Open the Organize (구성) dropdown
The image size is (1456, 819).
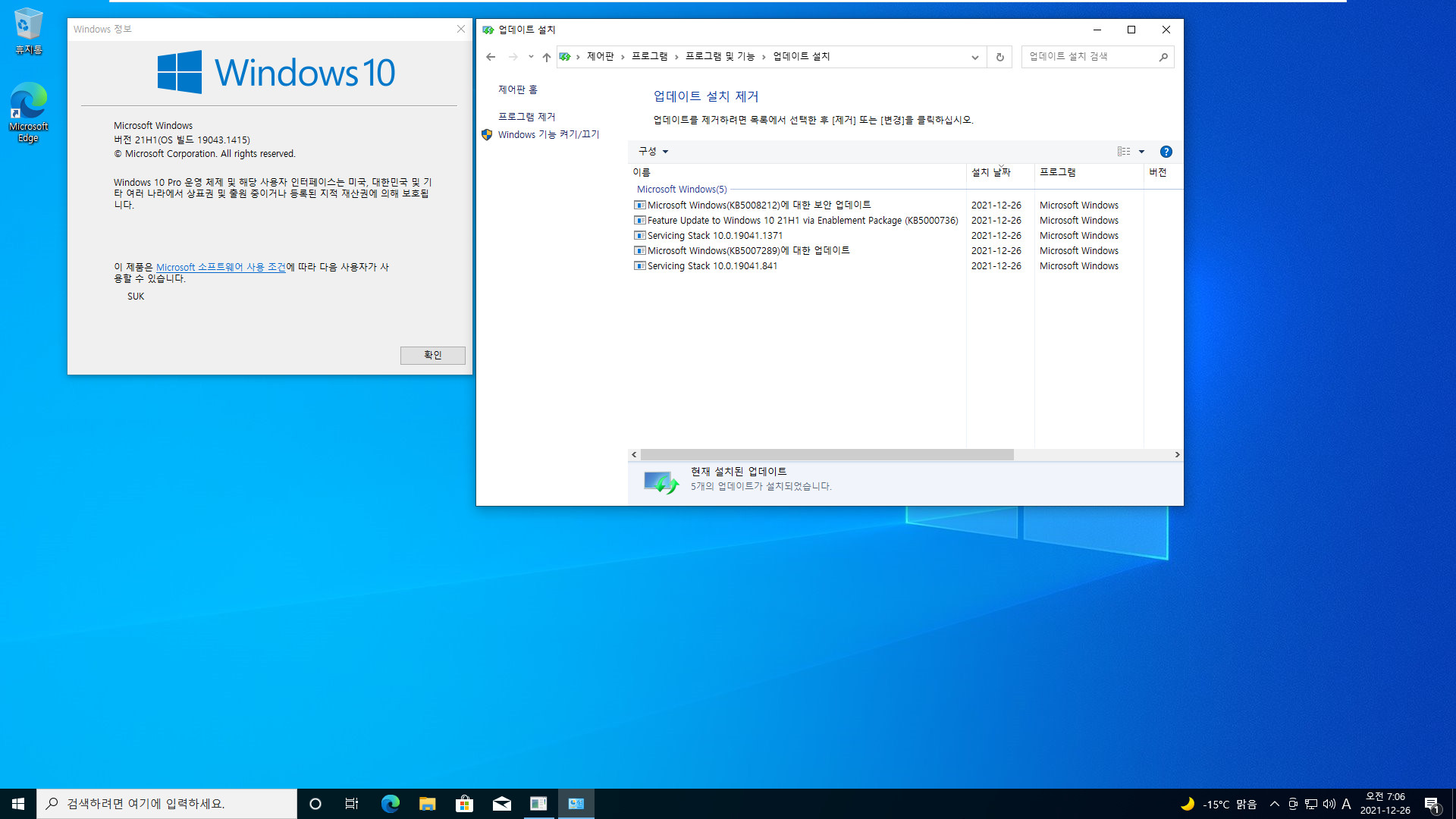pyautogui.click(x=653, y=152)
